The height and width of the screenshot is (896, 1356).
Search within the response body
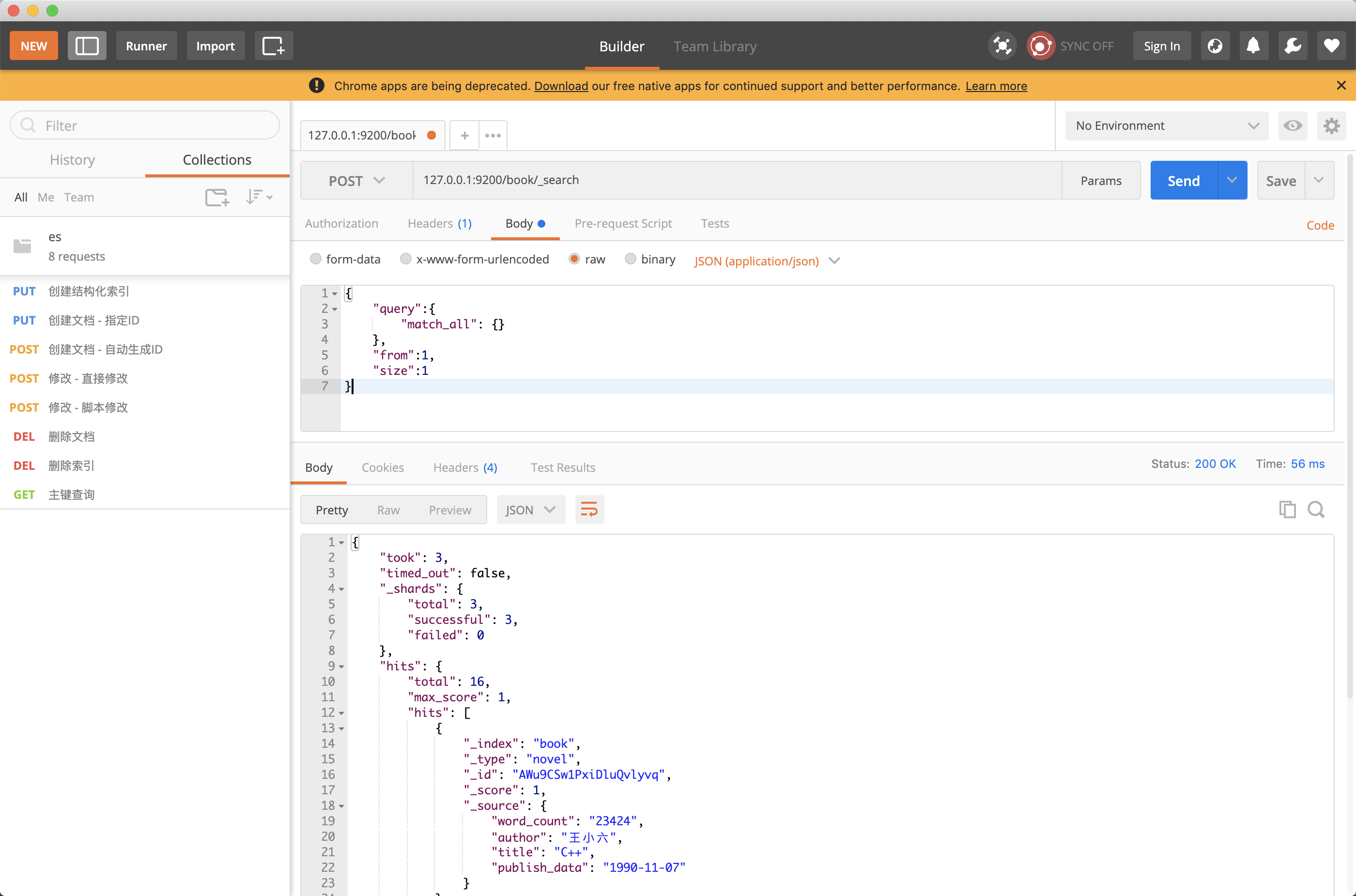[x=1316, y=509]
